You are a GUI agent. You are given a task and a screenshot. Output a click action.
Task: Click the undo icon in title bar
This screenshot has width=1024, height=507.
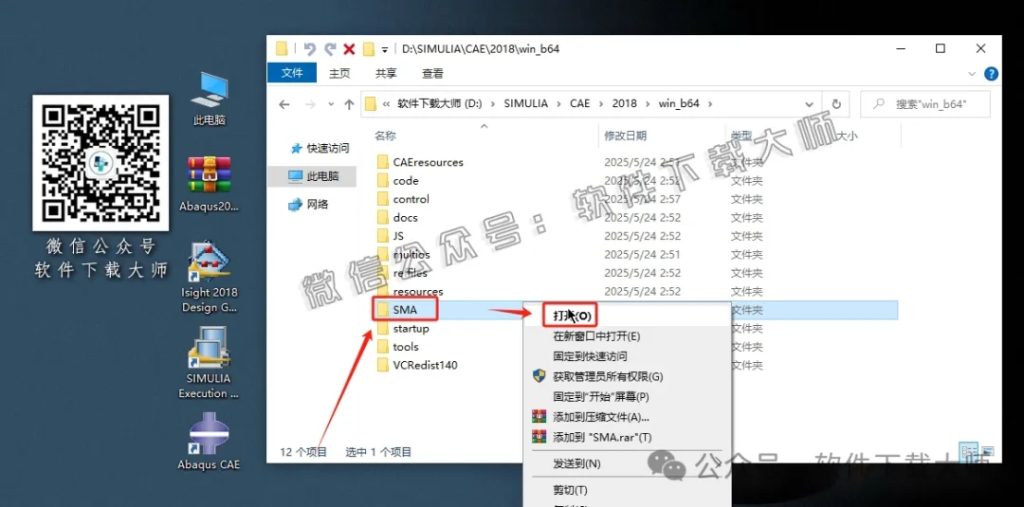click(310, 48)
